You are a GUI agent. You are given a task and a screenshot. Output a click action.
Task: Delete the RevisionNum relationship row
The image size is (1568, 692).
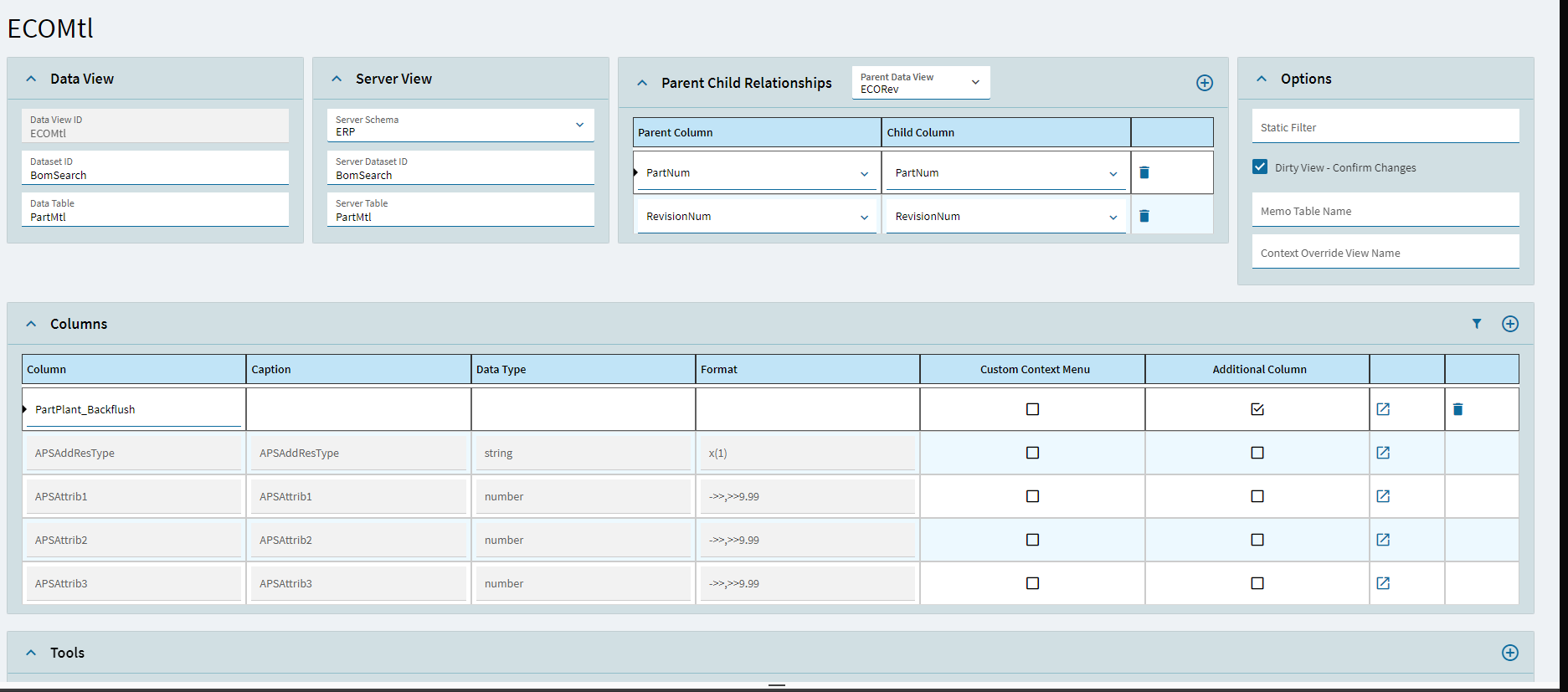coord(1144,216)
